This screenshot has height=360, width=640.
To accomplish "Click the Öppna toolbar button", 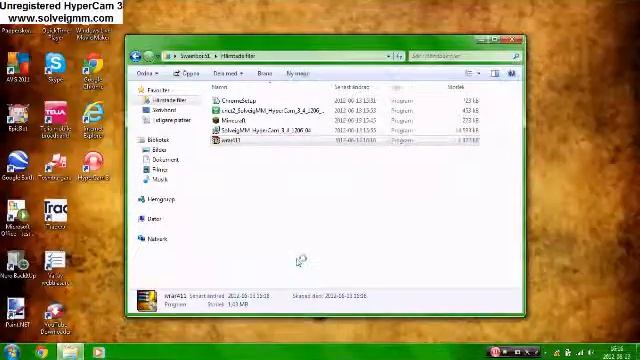I will pyautogui.click(x=186, y=73).
